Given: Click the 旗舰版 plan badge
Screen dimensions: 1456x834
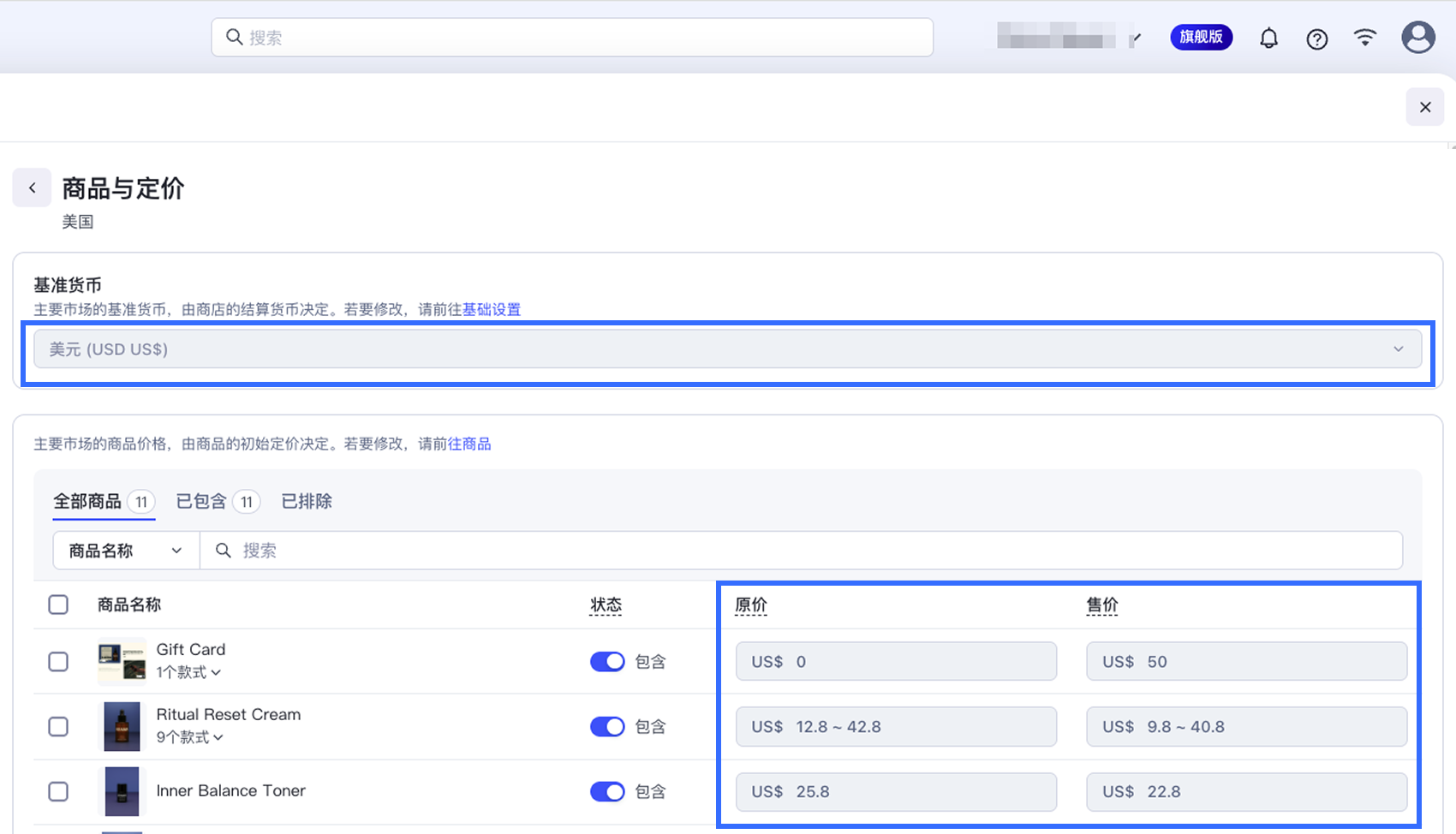Looking at the screenshot, I should pos(1201,37).
